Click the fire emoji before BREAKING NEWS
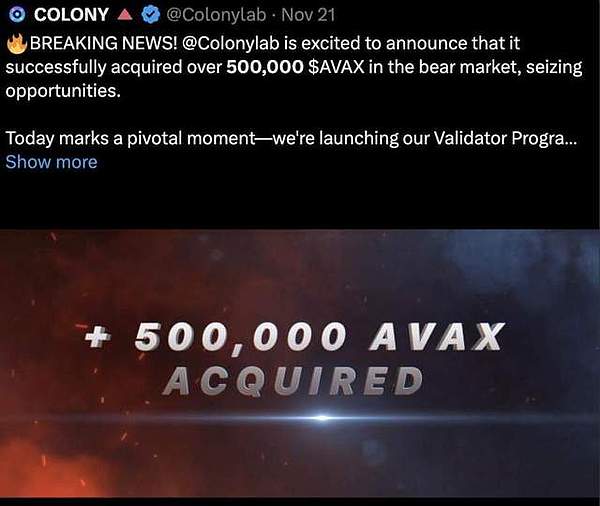 [16, 46]
